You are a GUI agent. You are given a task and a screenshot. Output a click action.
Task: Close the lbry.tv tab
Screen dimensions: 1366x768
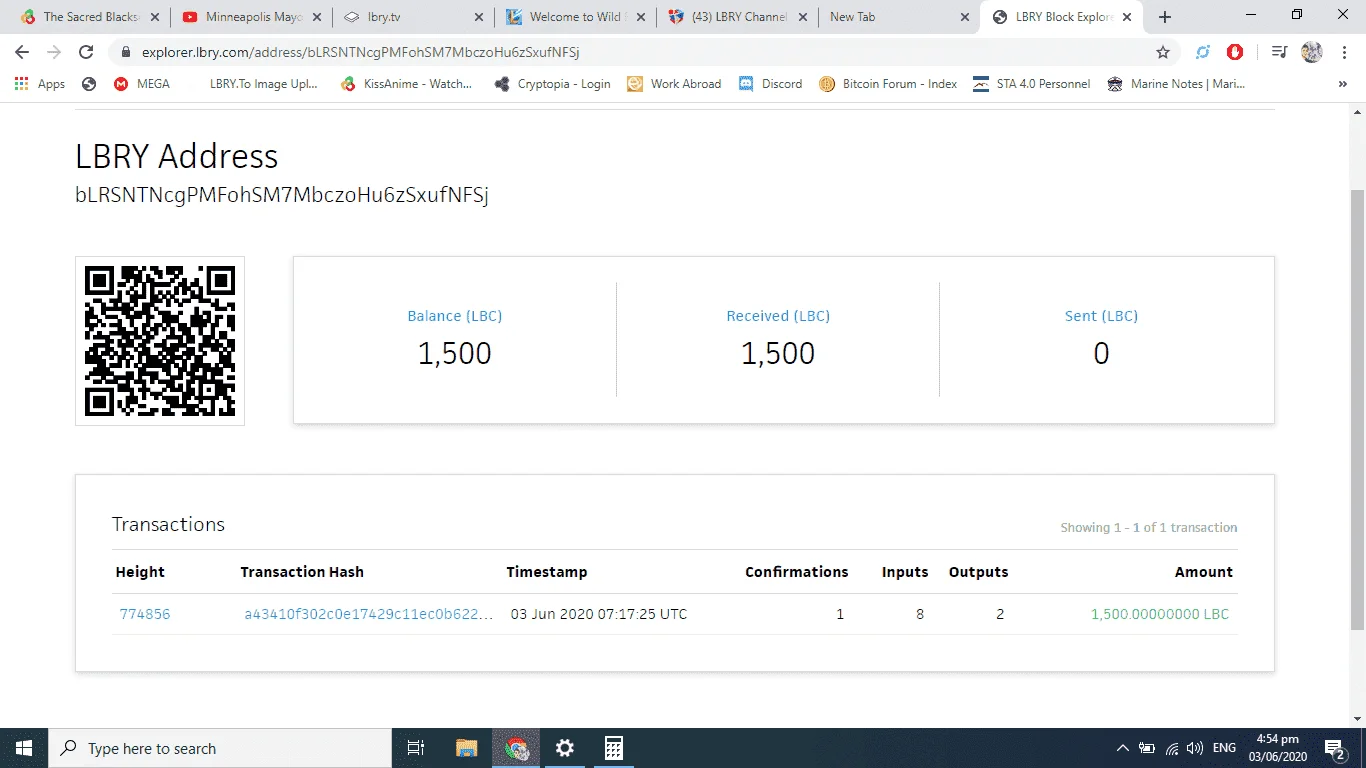click(478, 17)
